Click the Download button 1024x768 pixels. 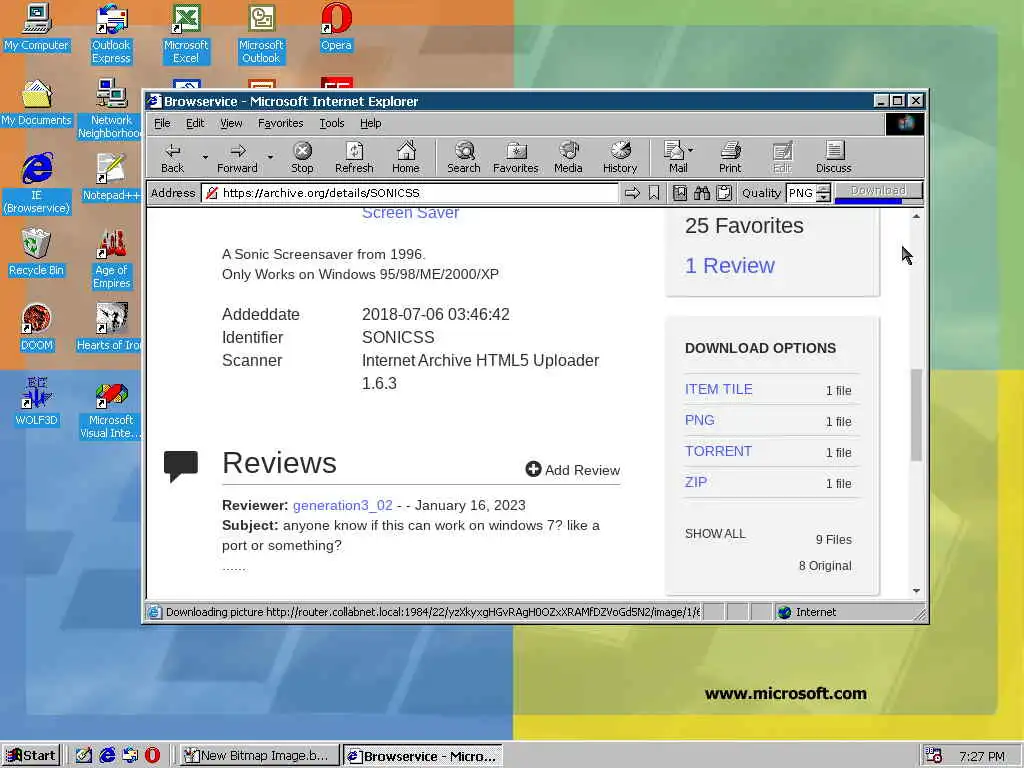pos(878,191)
